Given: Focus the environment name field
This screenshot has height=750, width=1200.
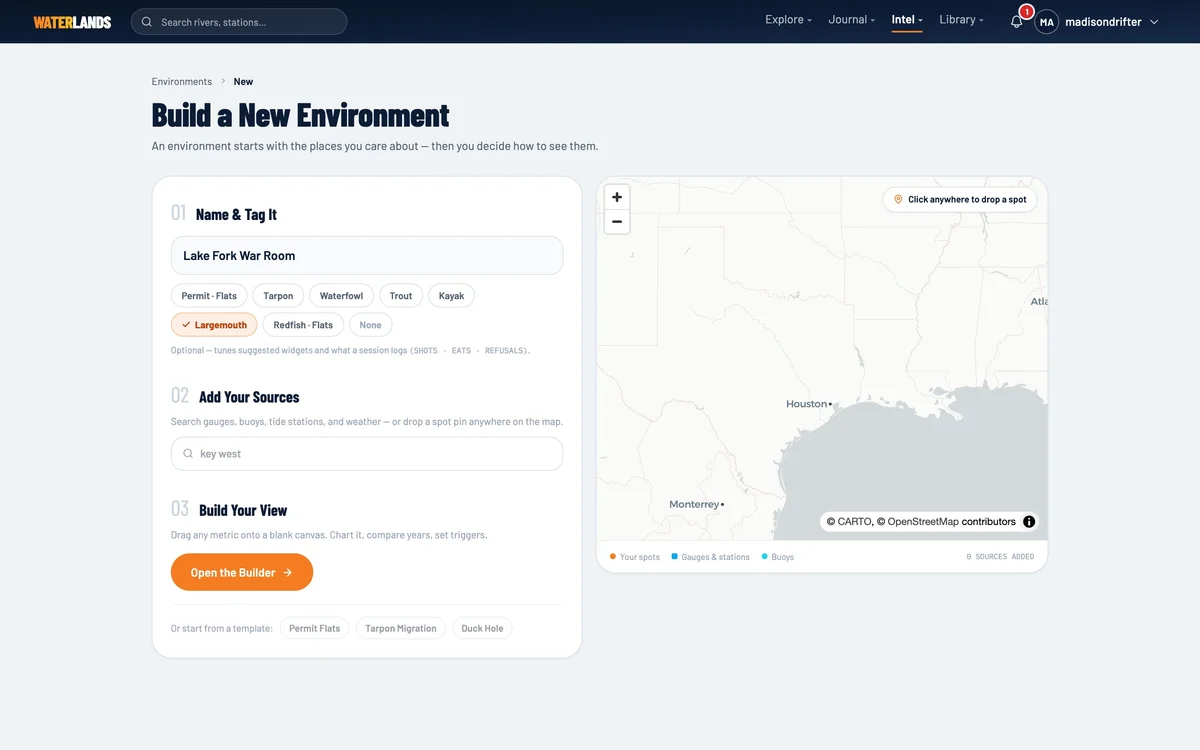Looking at the screenshot, I should click(x=367, y=256).
